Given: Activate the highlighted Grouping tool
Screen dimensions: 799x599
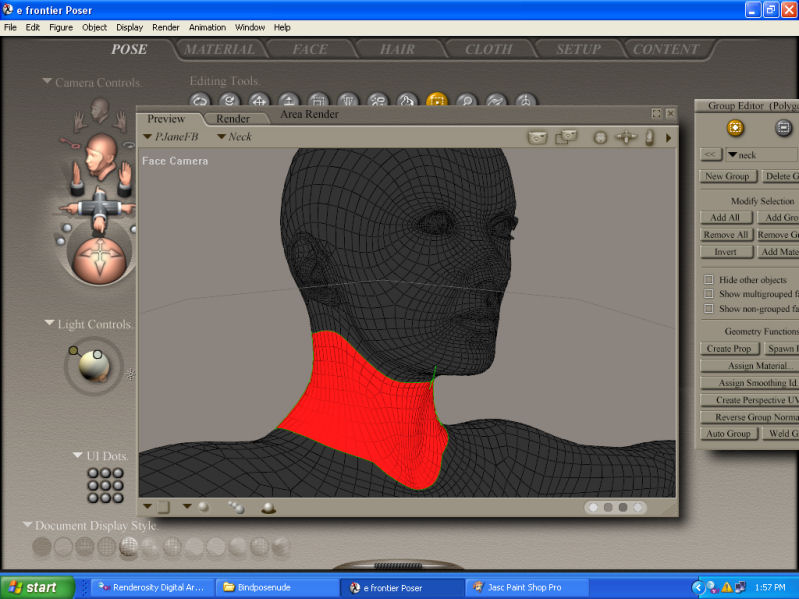Looking at the screenshot, I should coord(437,101).
